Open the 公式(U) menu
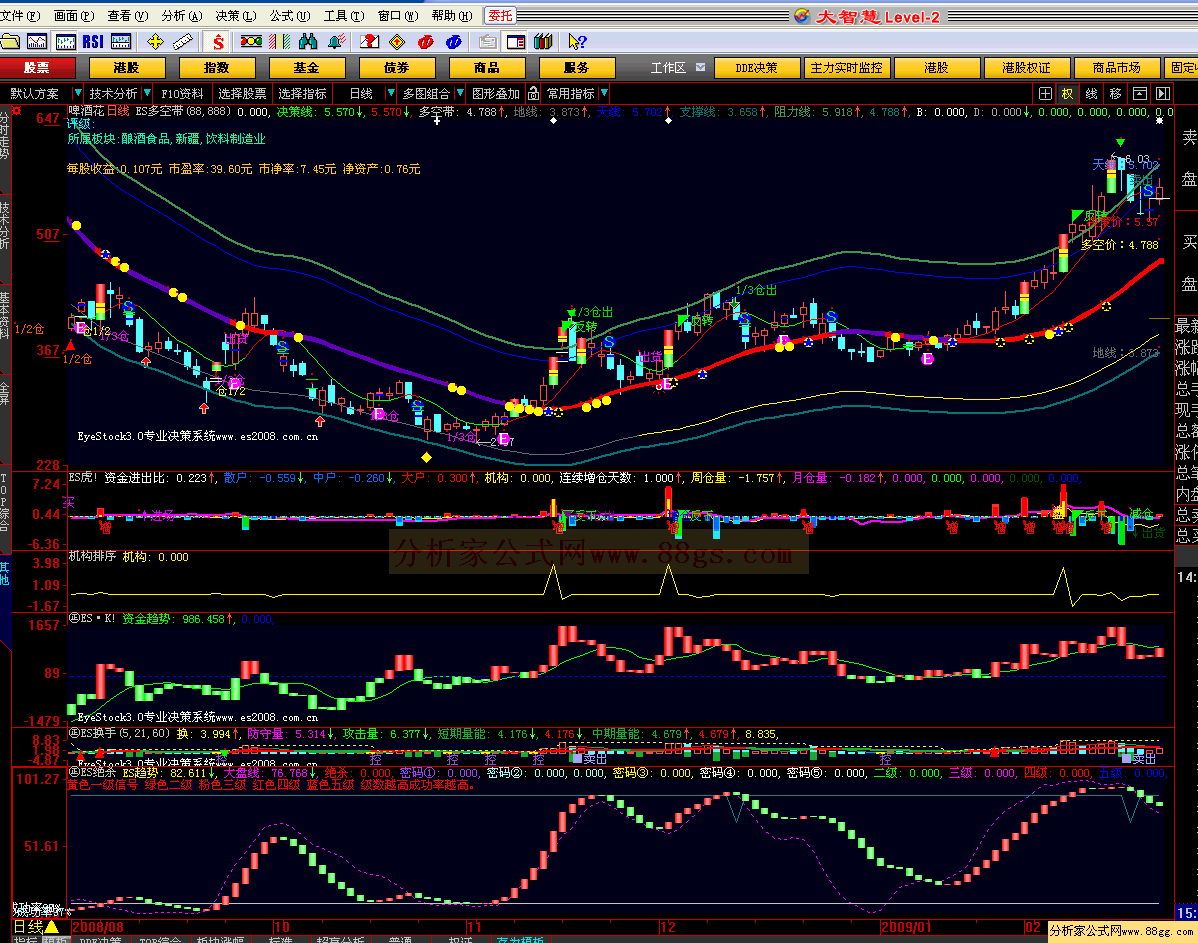Image resolution: width=1198 pixels, height=943 pixels. click(x=290, y=15)
